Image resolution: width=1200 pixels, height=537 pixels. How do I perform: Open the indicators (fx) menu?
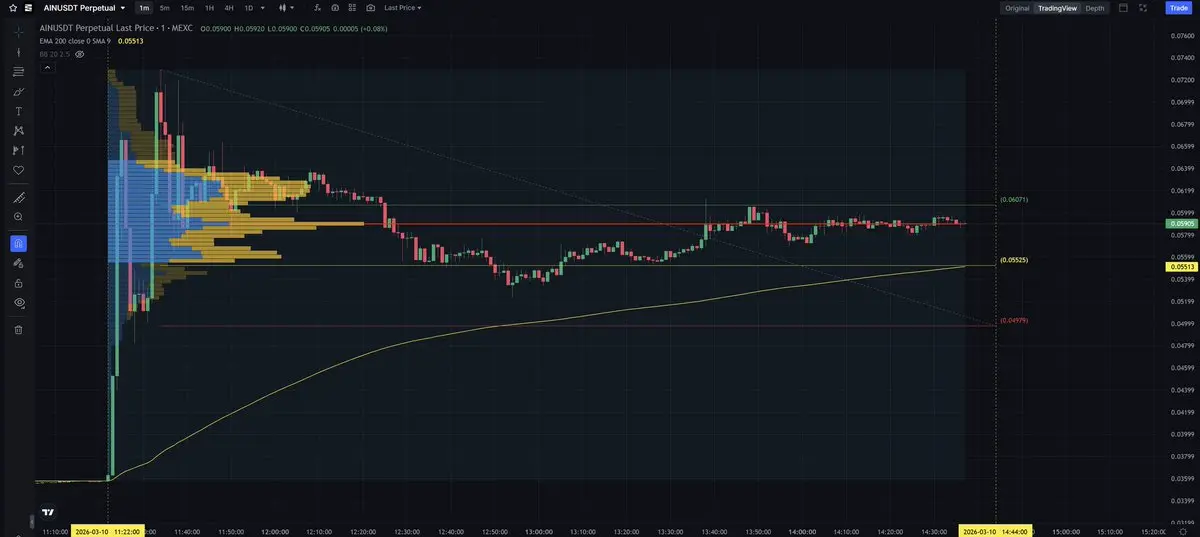(317, 7)
